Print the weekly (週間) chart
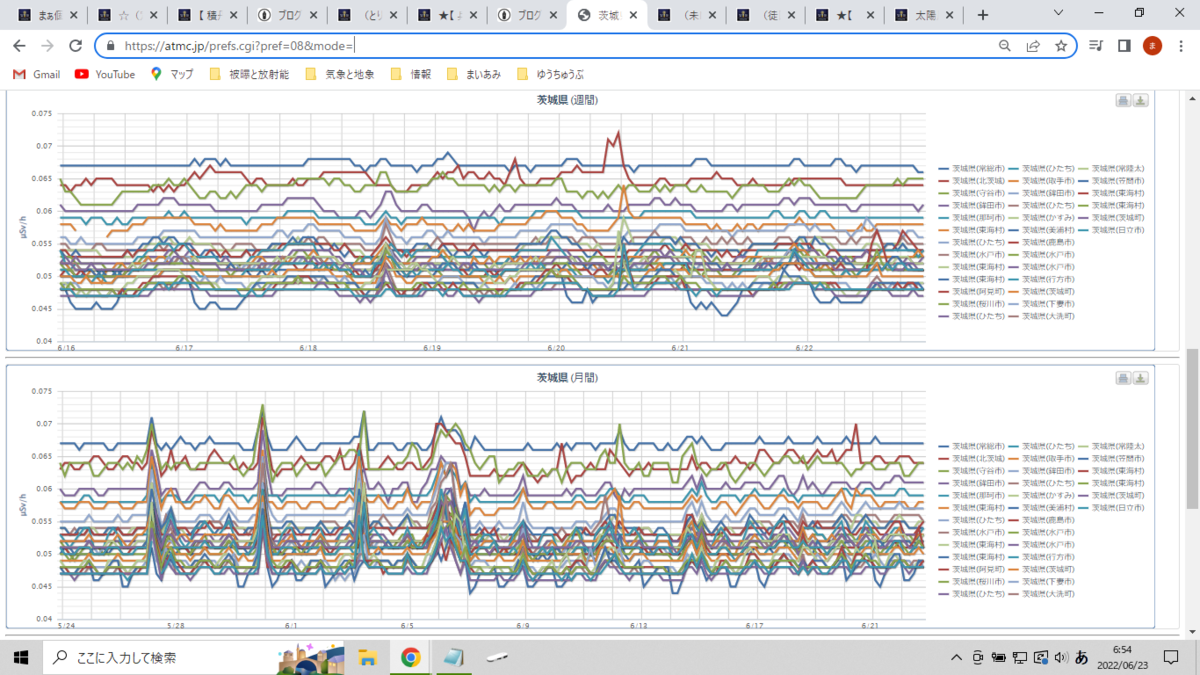1200x675 pixels. 1123,100
